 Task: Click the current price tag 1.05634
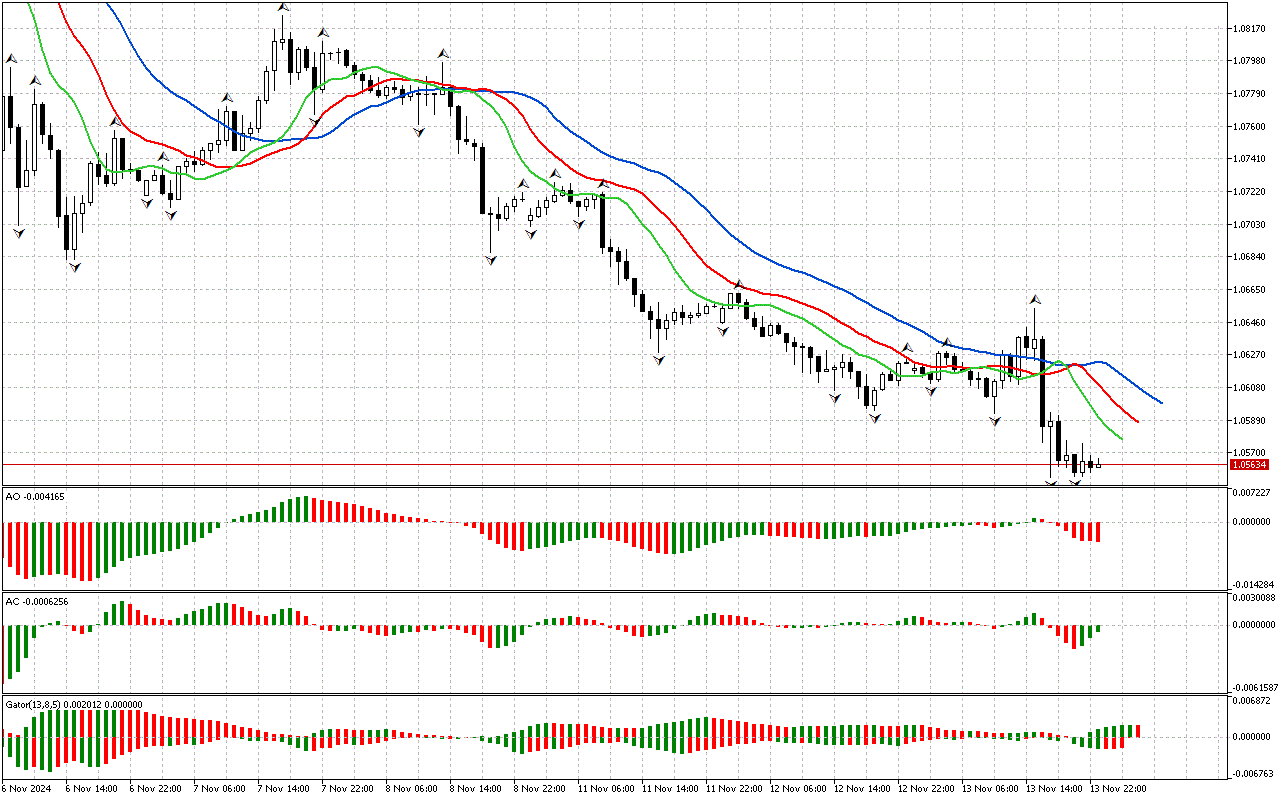1250,465
